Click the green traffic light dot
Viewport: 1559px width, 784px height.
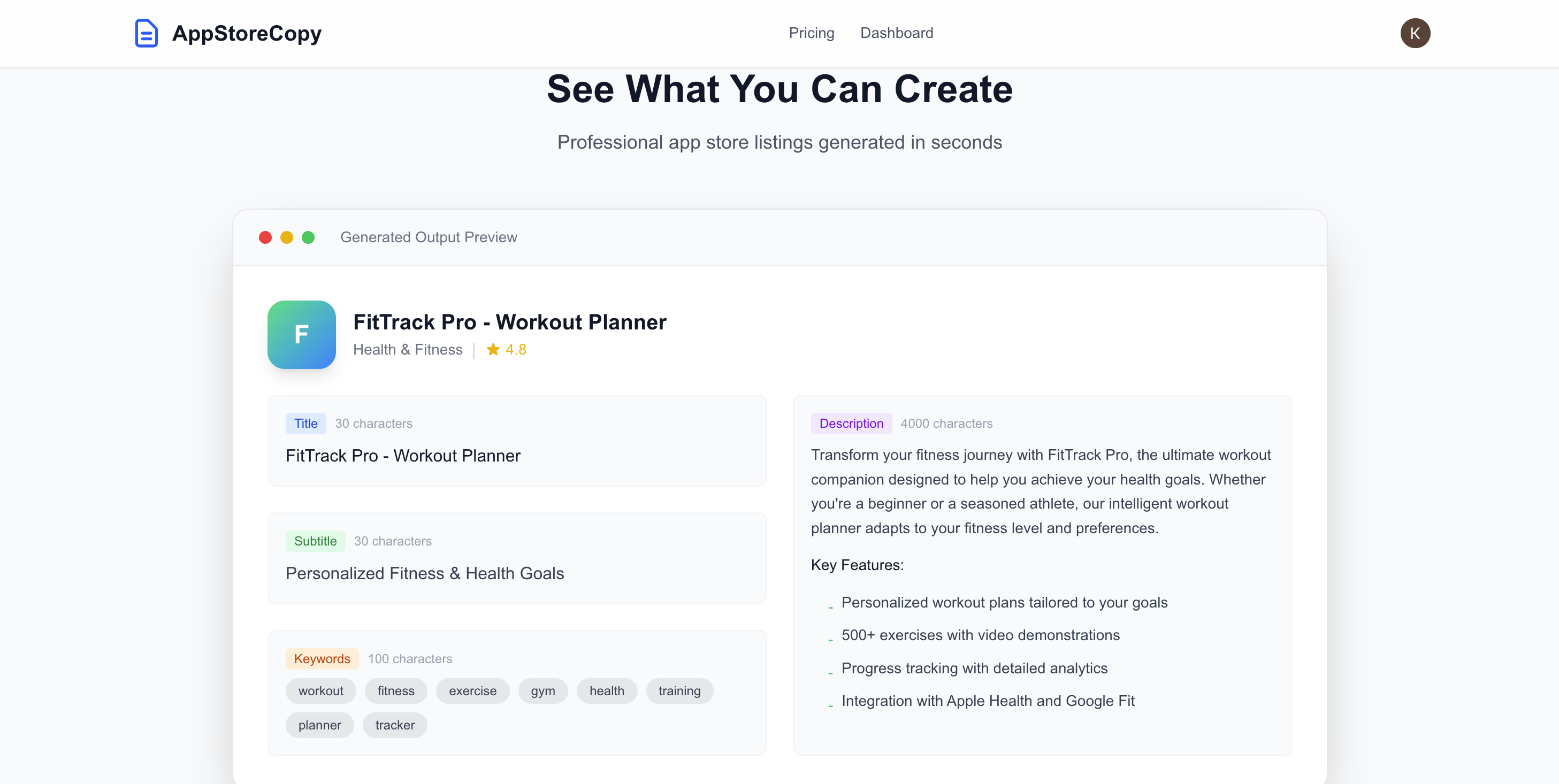(x=308, y=237)
